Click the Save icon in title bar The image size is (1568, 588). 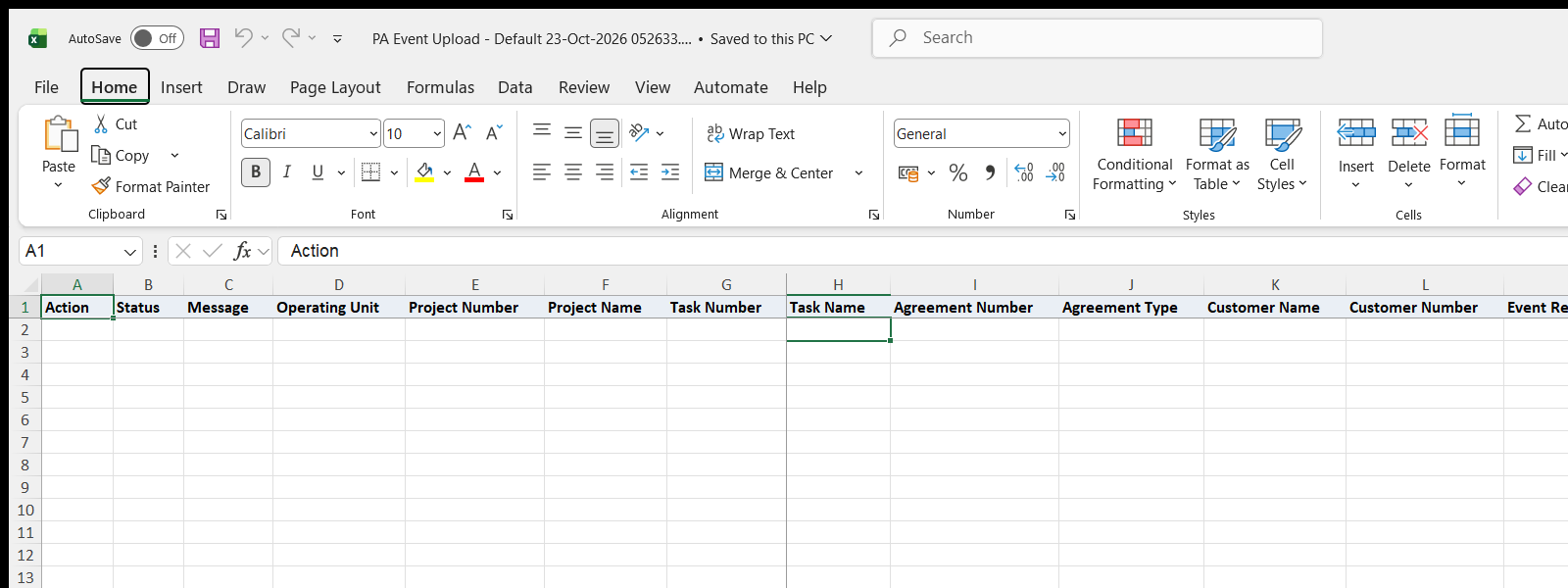coord(210,38)
